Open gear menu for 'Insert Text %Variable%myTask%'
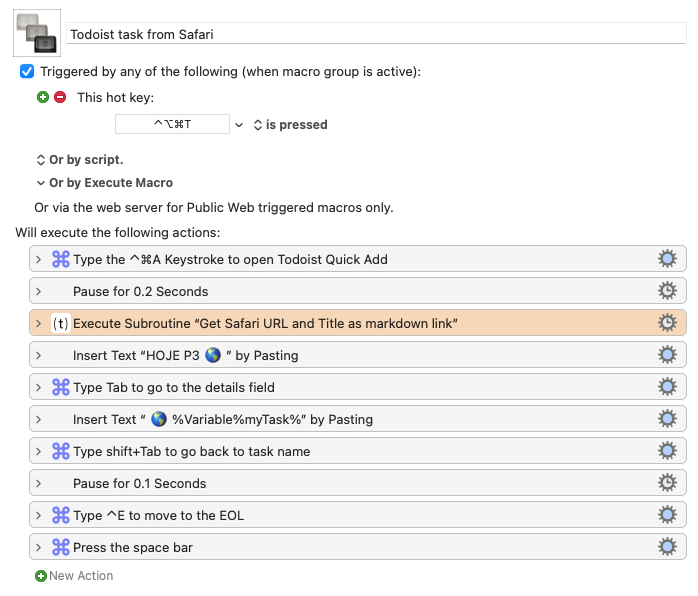This screenshot has width=698, height=596. (x=667, y=419)
